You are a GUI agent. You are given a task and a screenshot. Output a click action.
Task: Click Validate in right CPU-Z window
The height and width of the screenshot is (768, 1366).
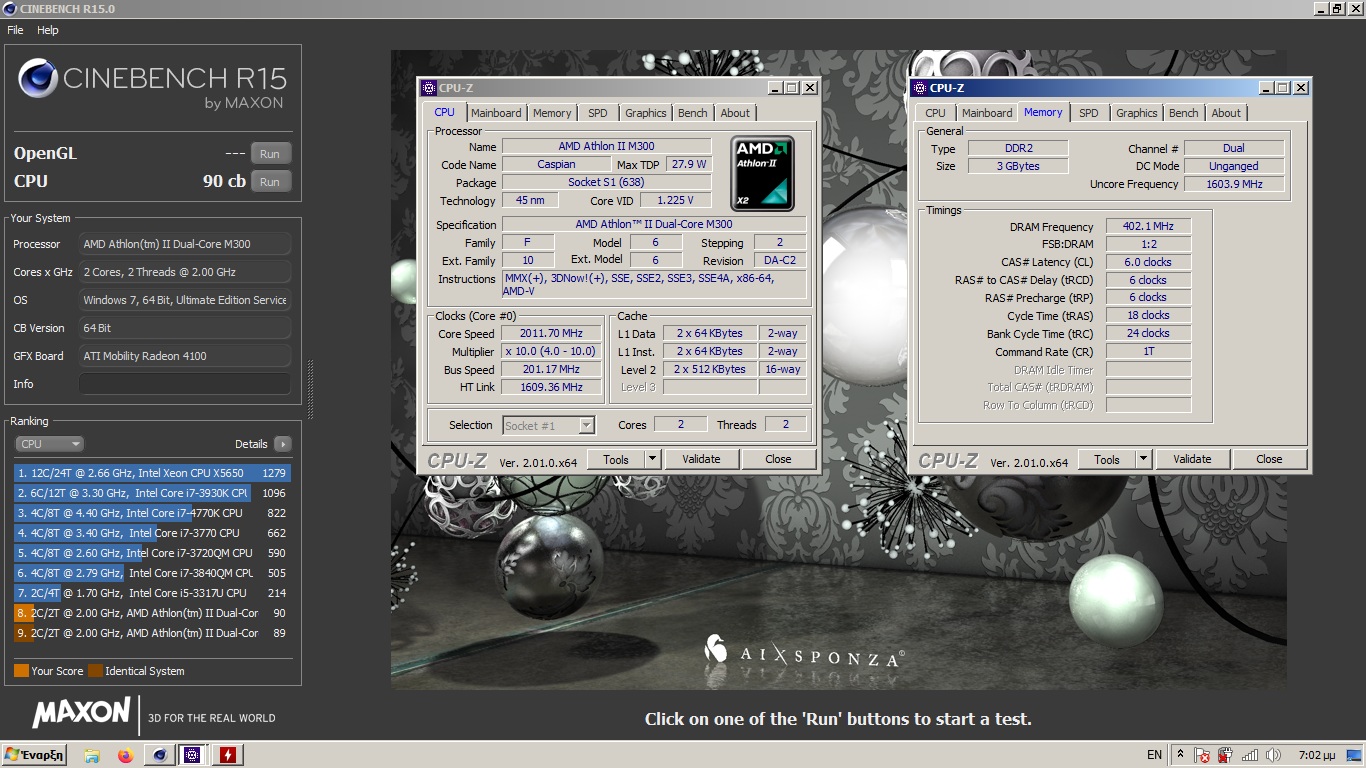[1192, 459]
